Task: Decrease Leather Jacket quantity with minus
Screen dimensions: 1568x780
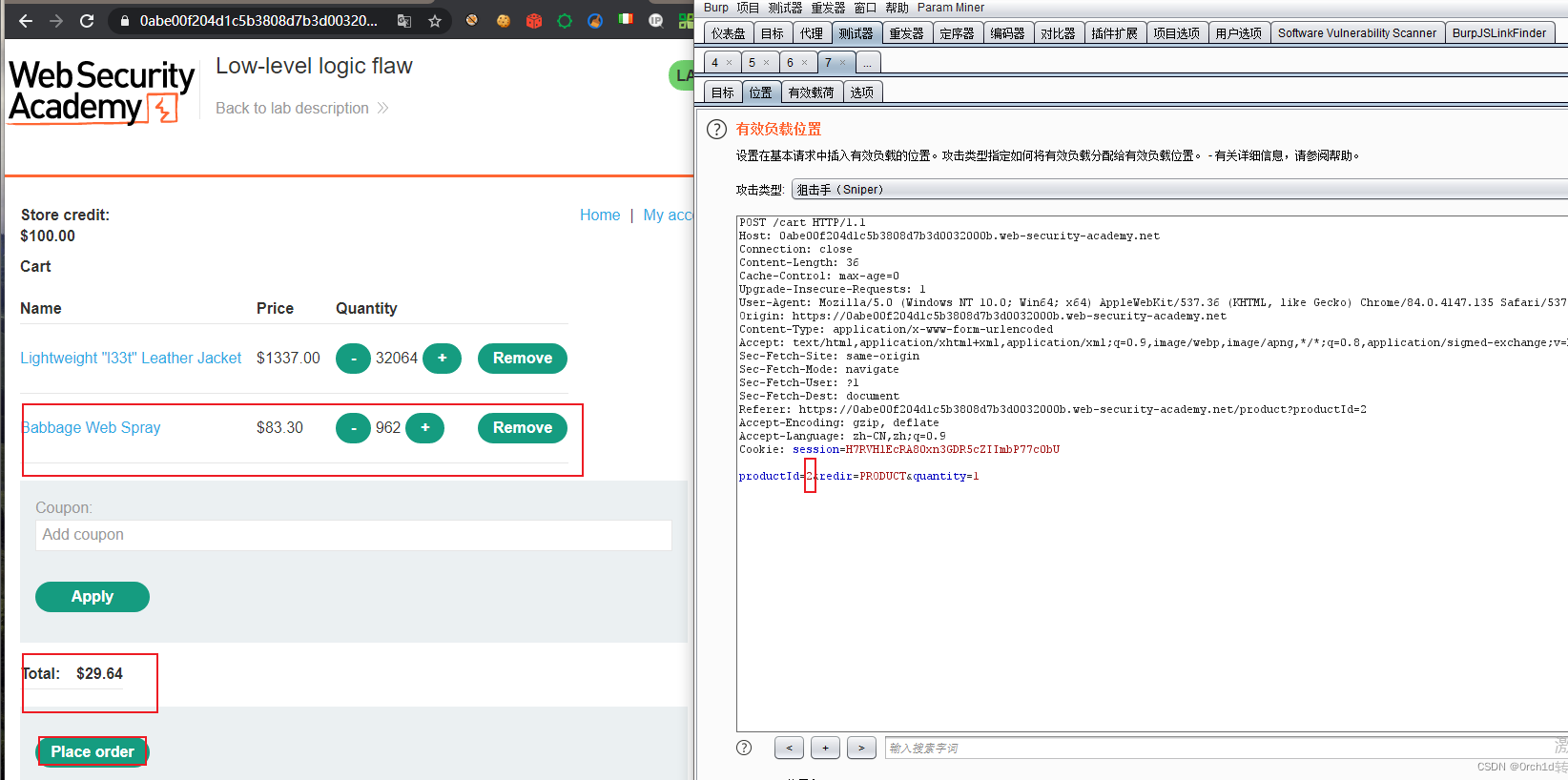Action: [x=353, y=359]
